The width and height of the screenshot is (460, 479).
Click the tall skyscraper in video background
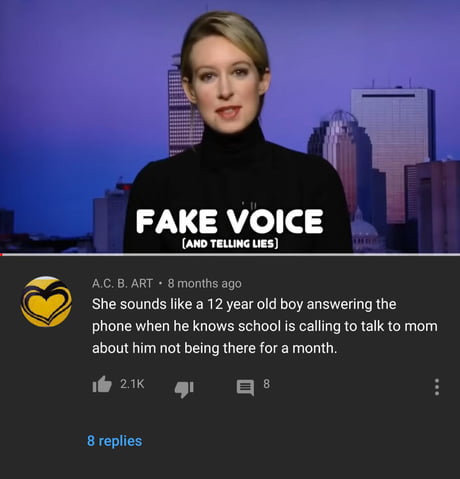[393, 150]
